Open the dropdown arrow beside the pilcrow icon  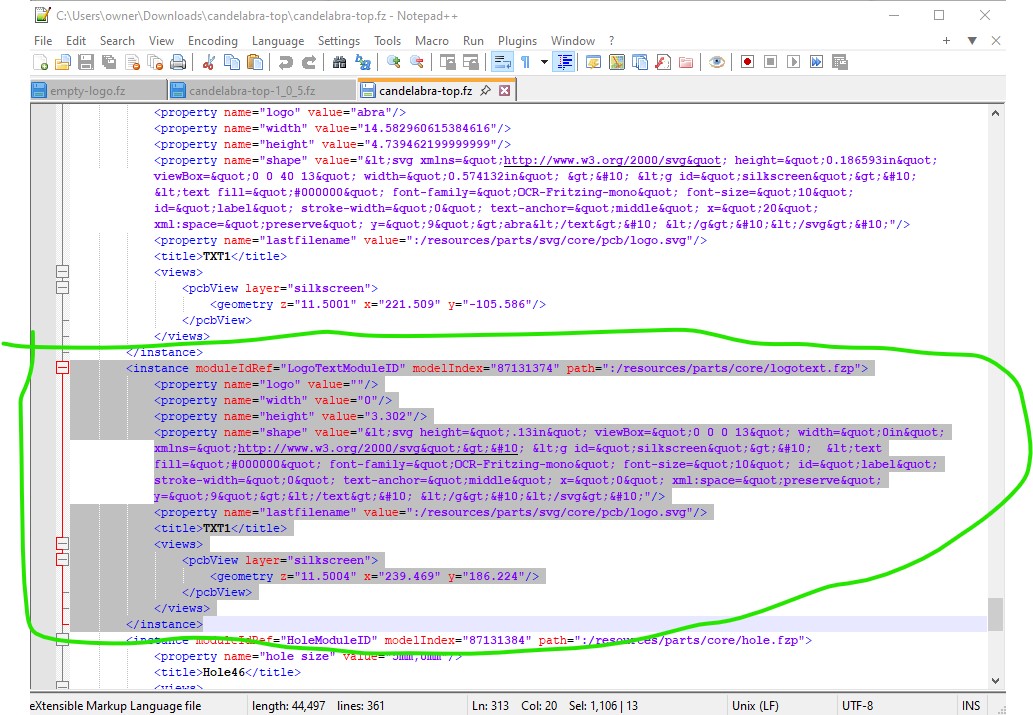point(544,62)
